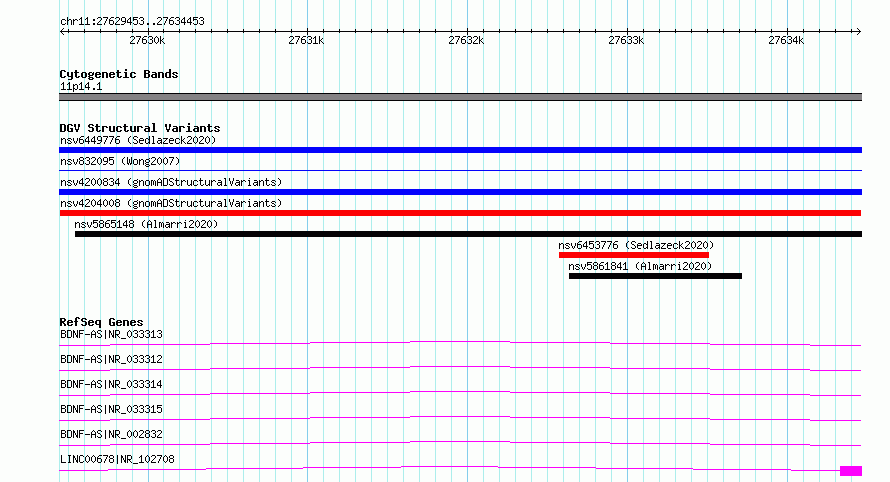Click the magenta line for BDNF-AS|NR_033313
The width and height of the screenshot is (890, 482).
click(460, 343)
